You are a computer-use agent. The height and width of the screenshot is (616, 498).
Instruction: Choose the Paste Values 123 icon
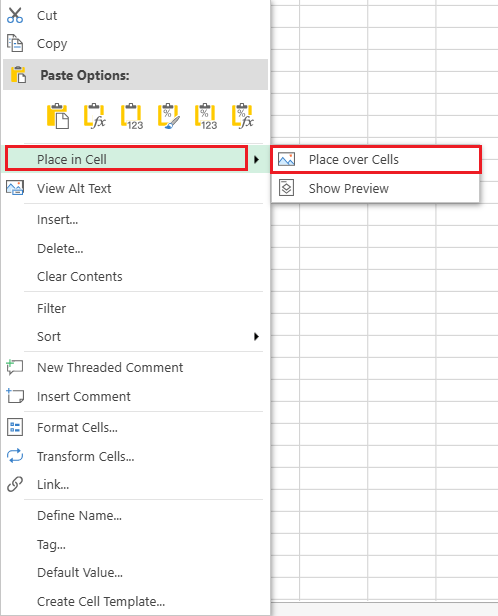coord(132,116)
